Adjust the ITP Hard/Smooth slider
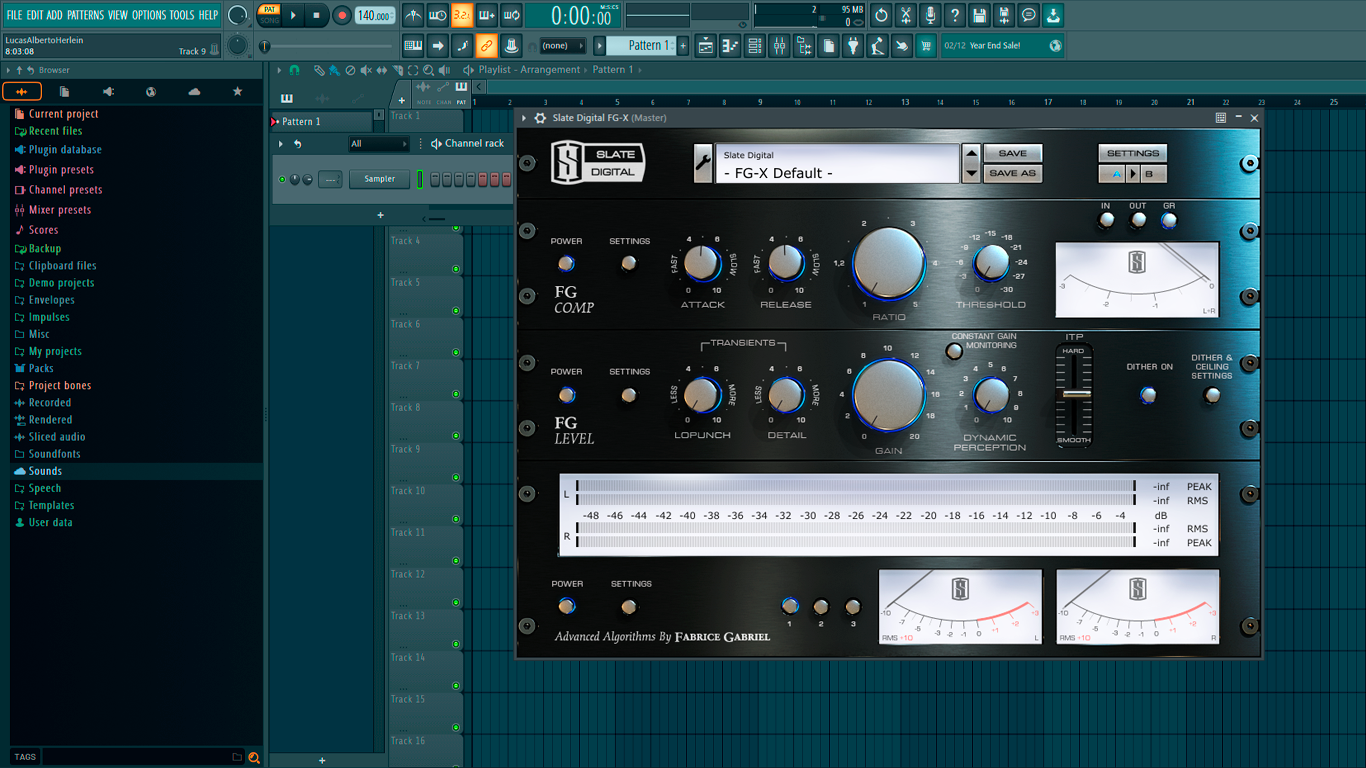 tap(1076, 394)
